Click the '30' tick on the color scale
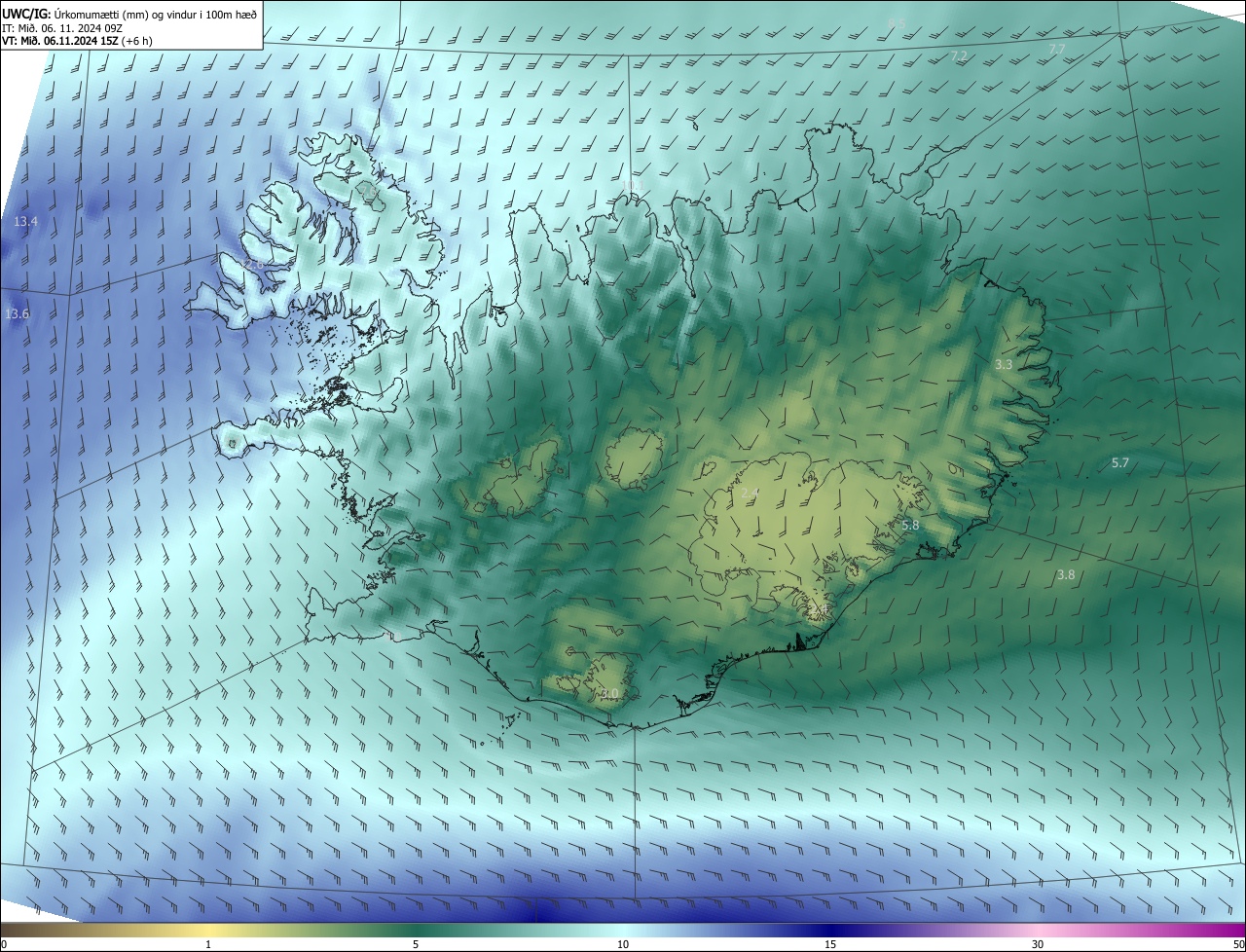Image resolution: width=1246 pixels, height=952 pixels. click(x=1038, y=944)
